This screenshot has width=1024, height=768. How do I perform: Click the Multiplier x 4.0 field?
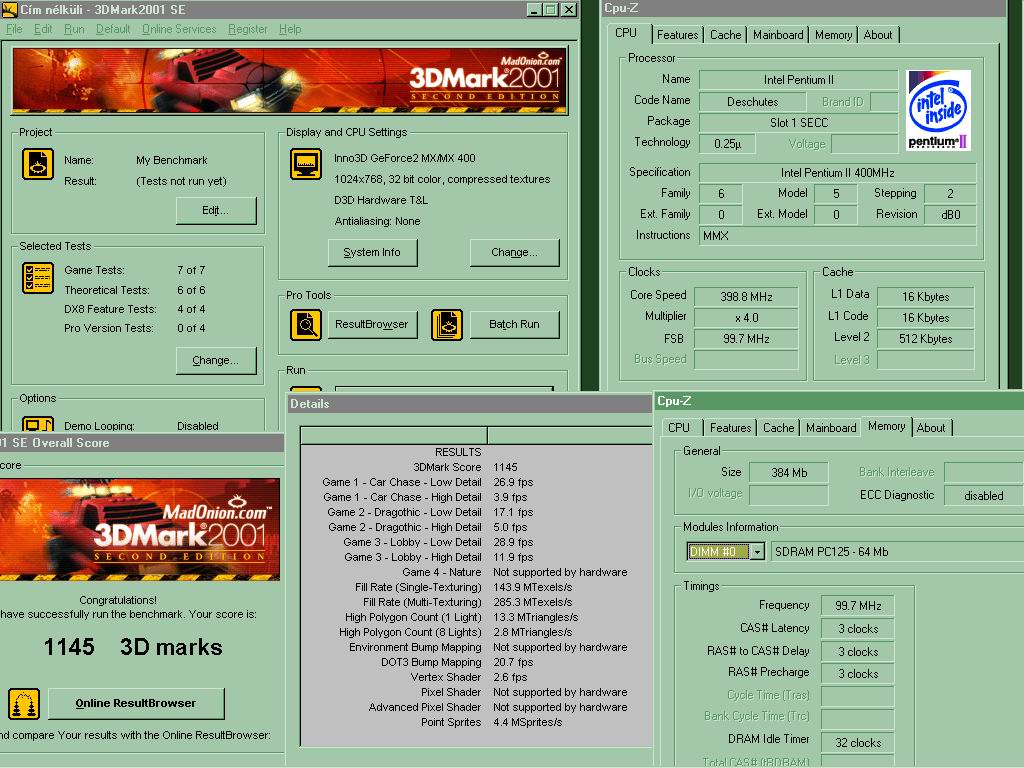746,318
